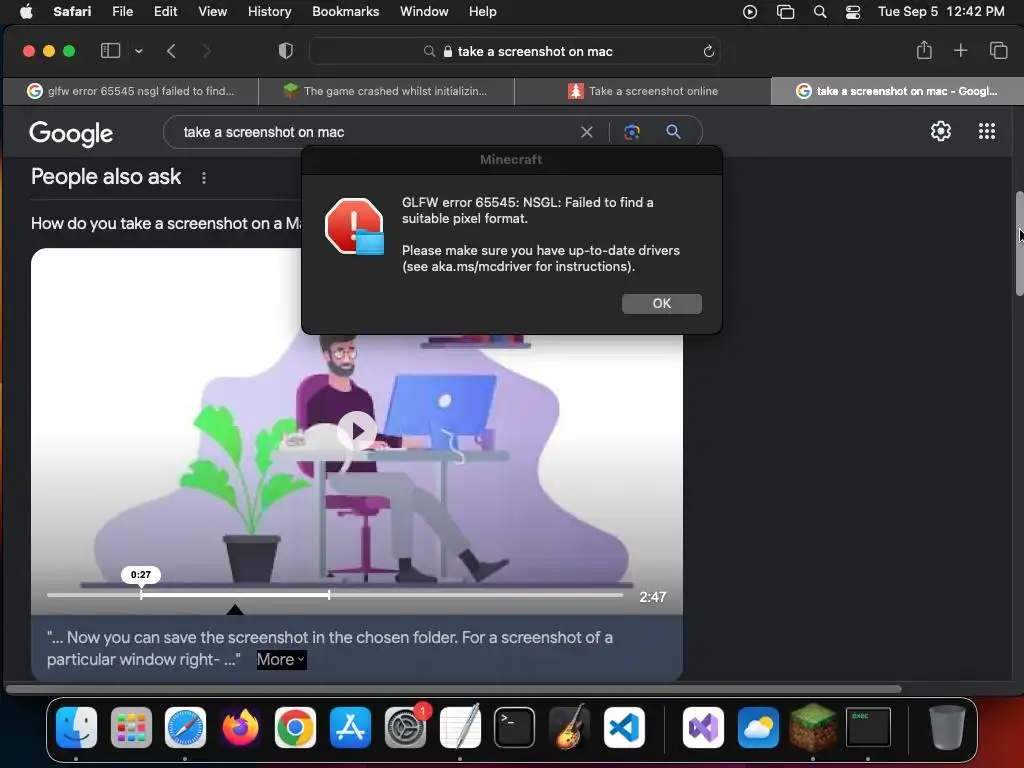This screenshot has height=768, width=1024.
Task: Open People also ask options menu
Action: 204,178
